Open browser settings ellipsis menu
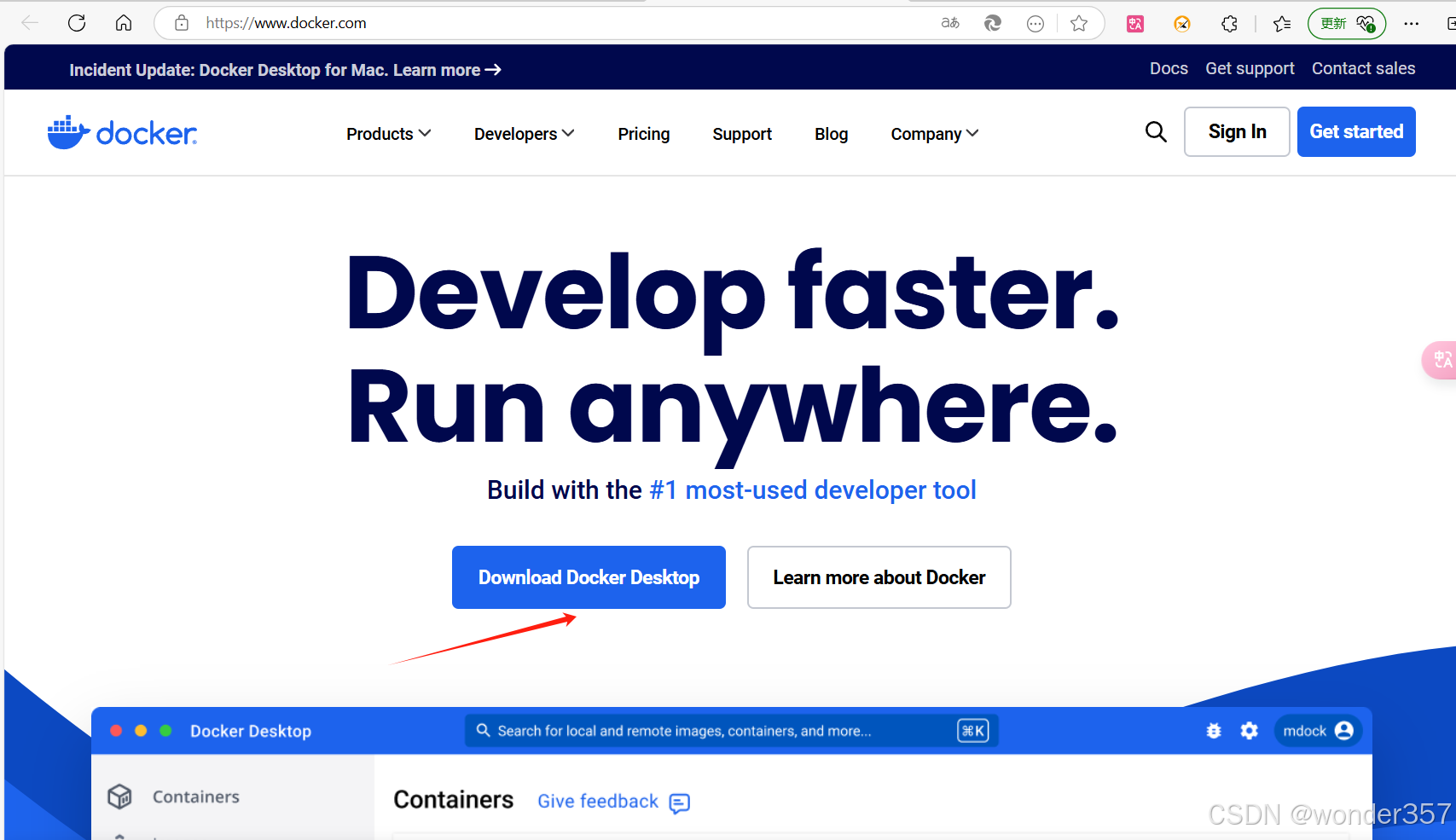This screenshot has width=1456, height=840. point(1412,24)
